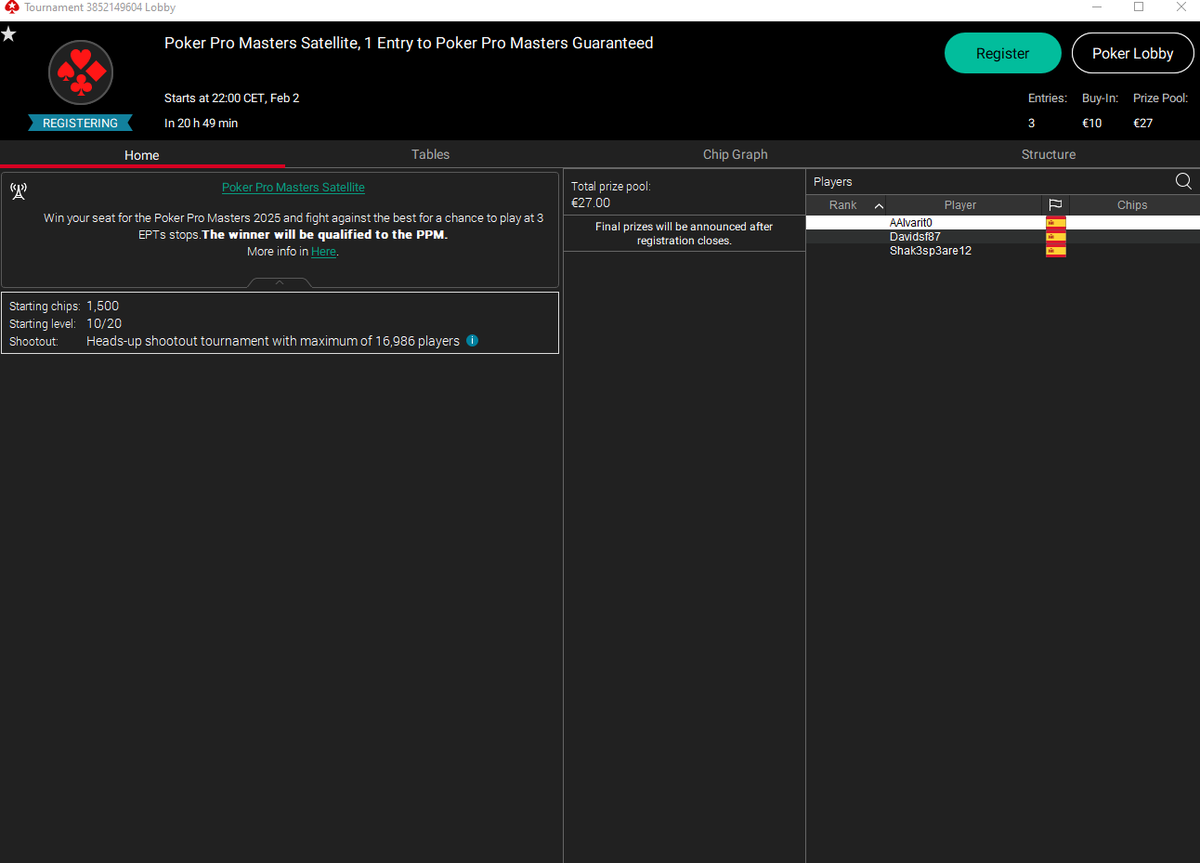Toggle Rank column sort arrow
This screenshot has width=1200, height=863.
click(879, 205)
